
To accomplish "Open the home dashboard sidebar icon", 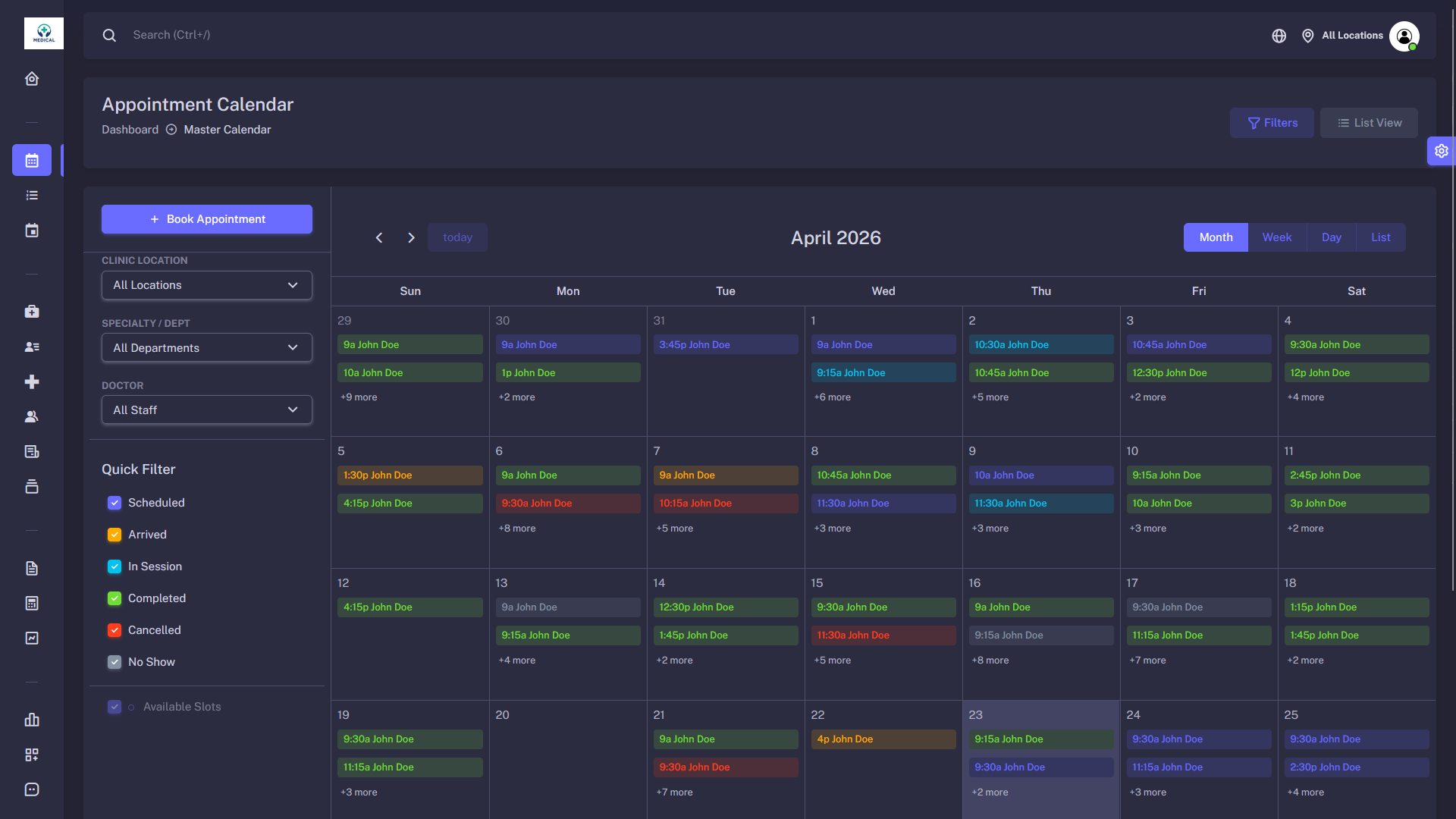I will pos(32,79).
